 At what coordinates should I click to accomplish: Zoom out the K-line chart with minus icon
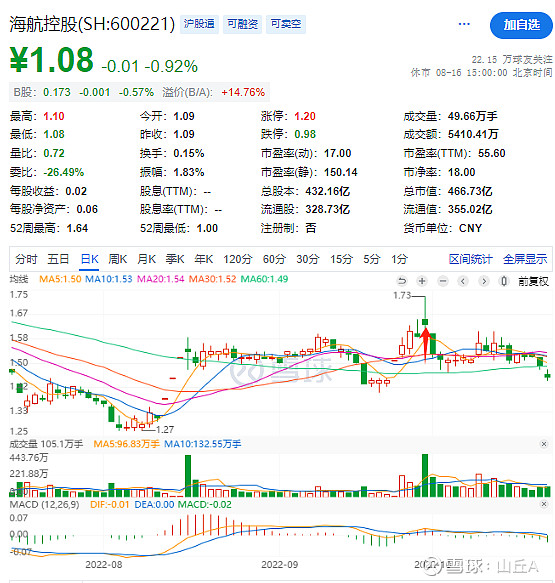tap(443, 281)
